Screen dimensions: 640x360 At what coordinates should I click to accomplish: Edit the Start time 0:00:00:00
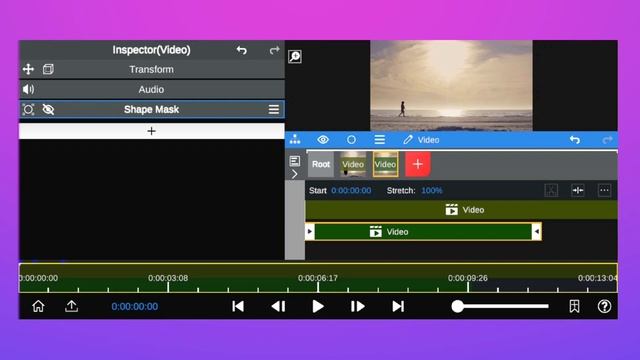[351, 191]
